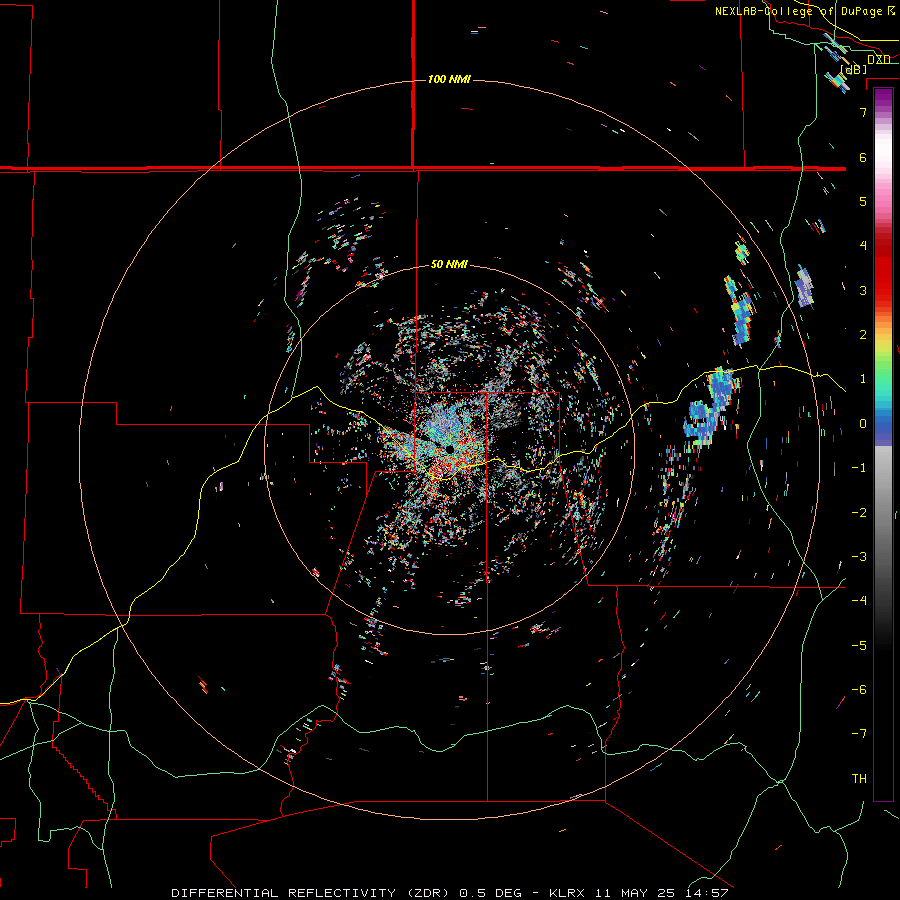Click the 3 value on color scale
The height and width of the screenshot is (900, 900).
pyautogui.click(x=863, y=290)
